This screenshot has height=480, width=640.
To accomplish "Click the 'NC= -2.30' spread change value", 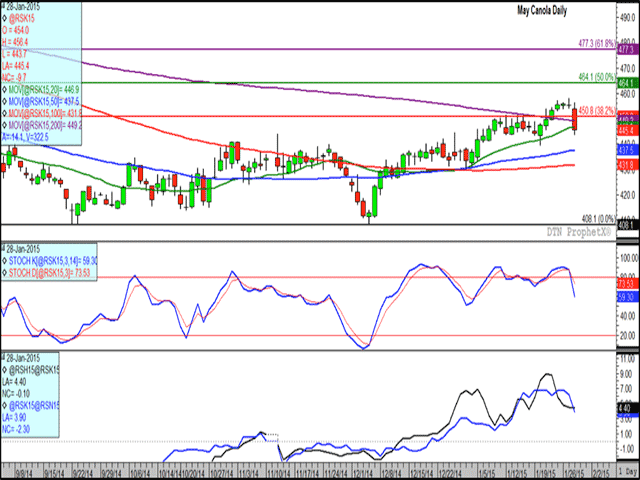I will point(16,429).
